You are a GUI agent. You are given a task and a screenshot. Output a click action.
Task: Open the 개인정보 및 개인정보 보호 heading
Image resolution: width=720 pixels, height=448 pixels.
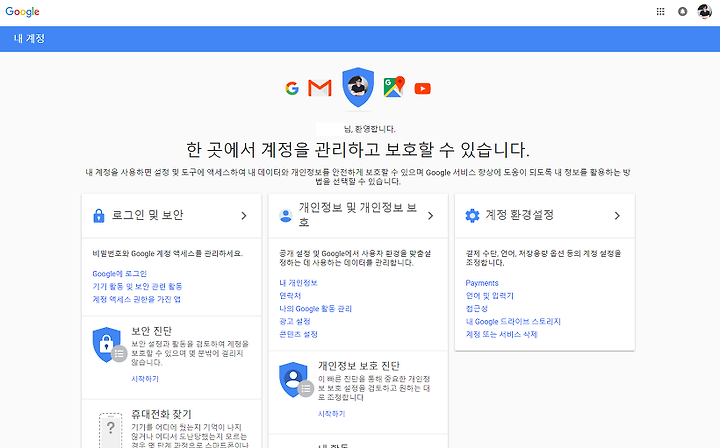tap(358, 215)
